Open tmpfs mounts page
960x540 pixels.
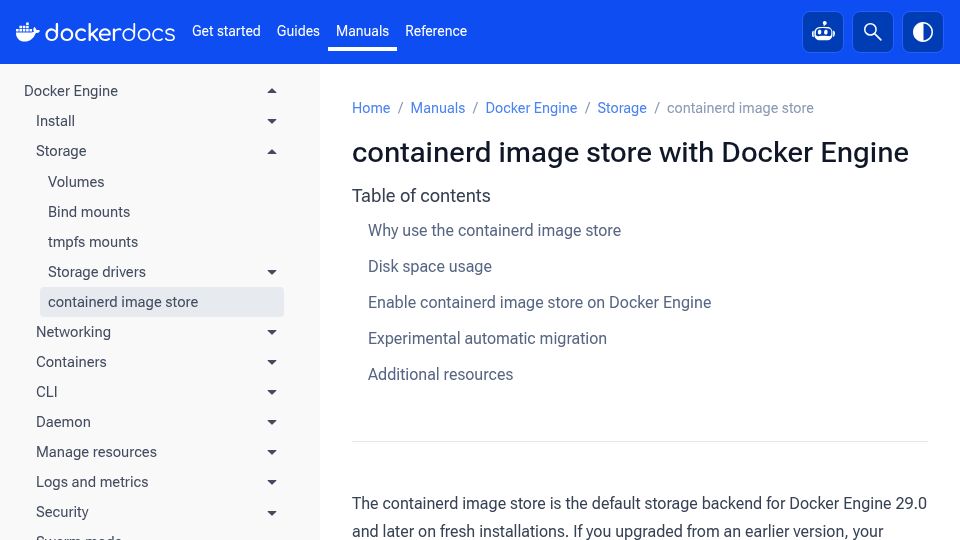[93, 242]
